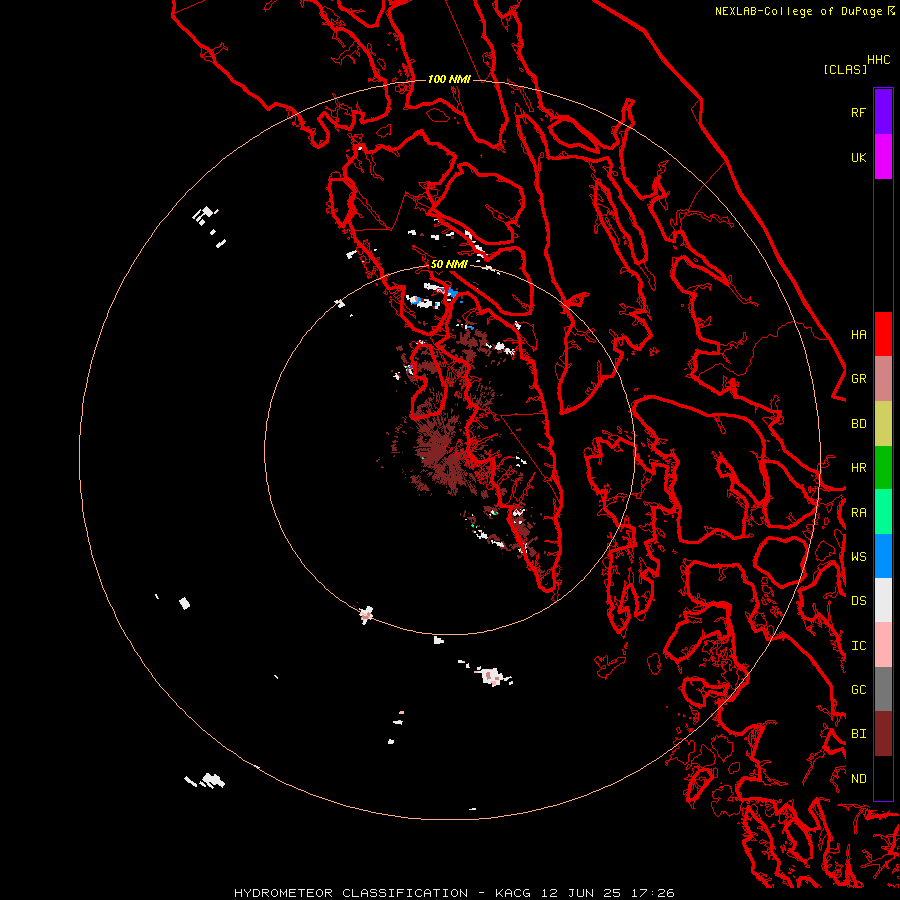Click the 'HYDROMETEOR CLASSIFICATION' title text
This screenshot has width=900, height=900.
pyautogui.click(x=351, y=893)
